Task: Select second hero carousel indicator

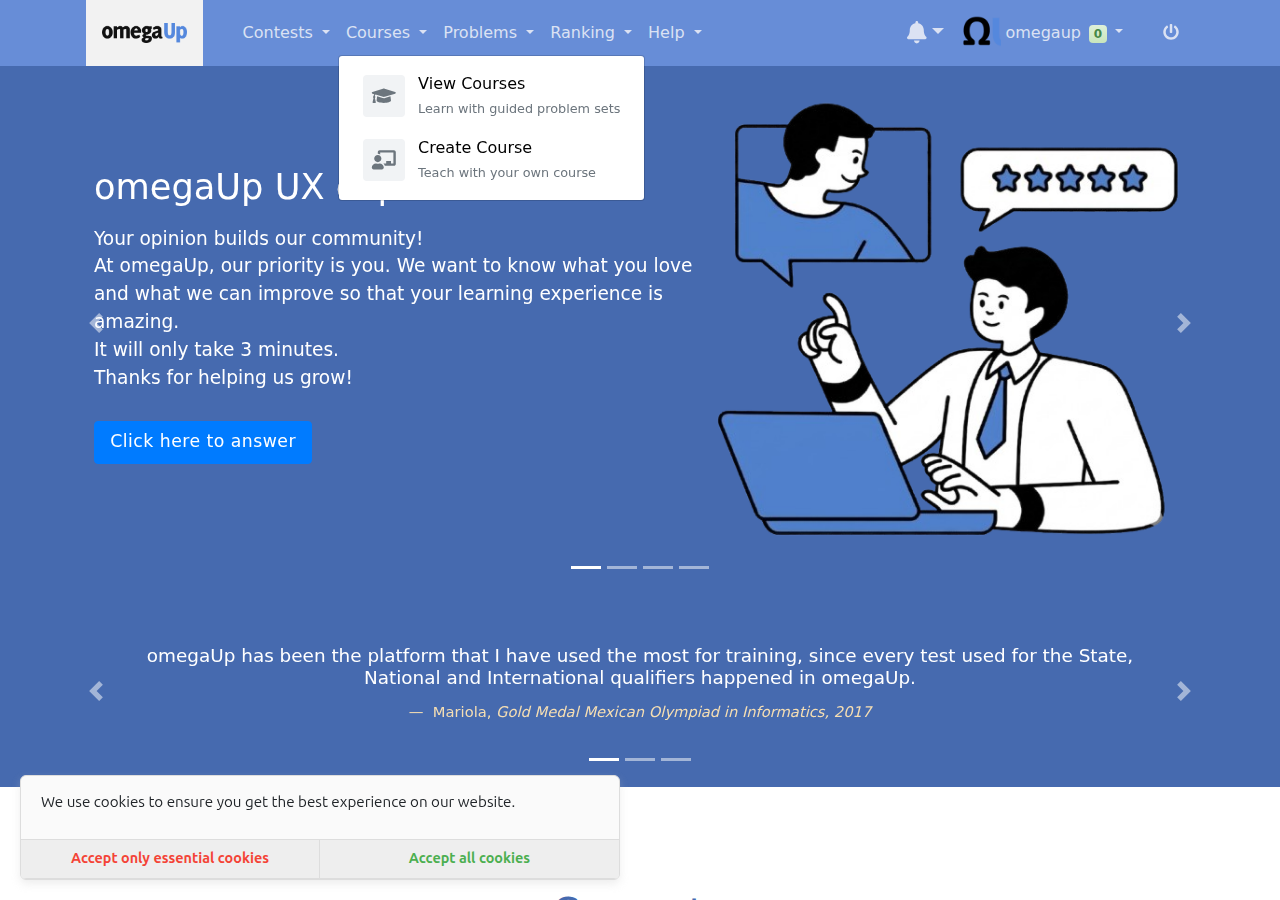Action: click(x=622, y=567)
